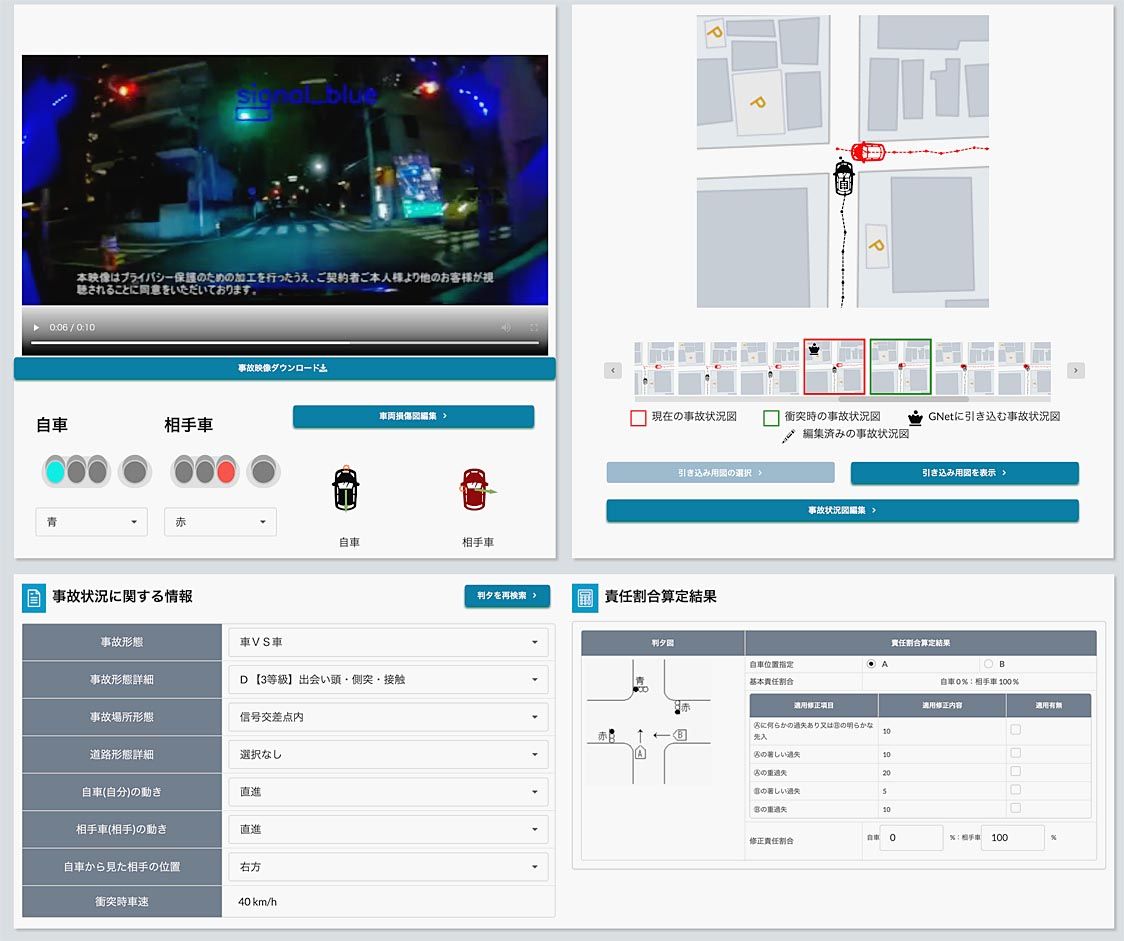Click the black car on the map

[845, 179]
